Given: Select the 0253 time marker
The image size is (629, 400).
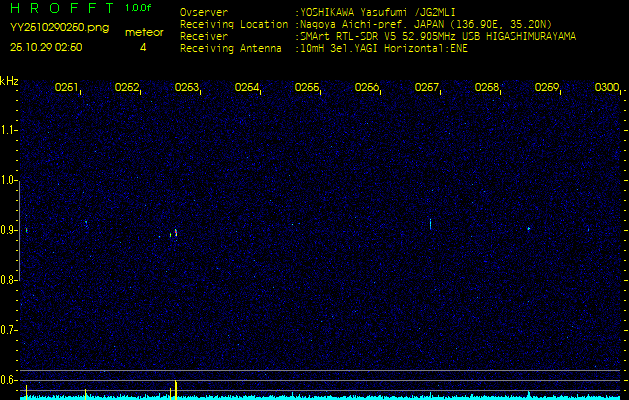Looking at the screenshot, I should (187, 88).
